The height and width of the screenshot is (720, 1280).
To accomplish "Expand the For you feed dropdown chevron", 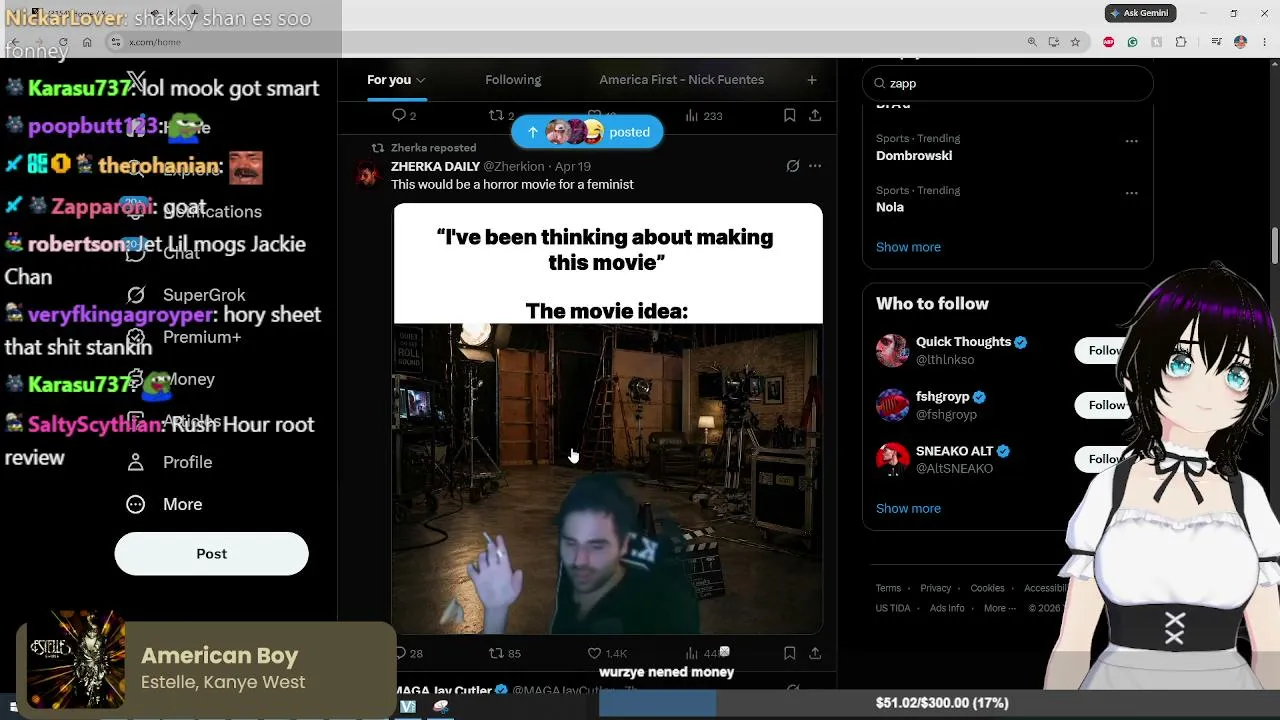I will coord(421,80).
